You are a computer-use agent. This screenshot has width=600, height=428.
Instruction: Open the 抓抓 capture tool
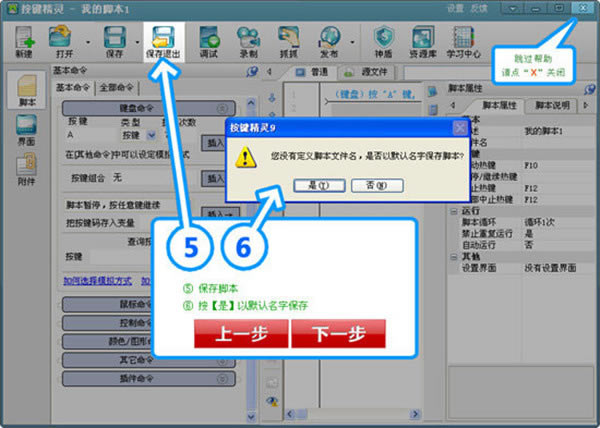289,42
